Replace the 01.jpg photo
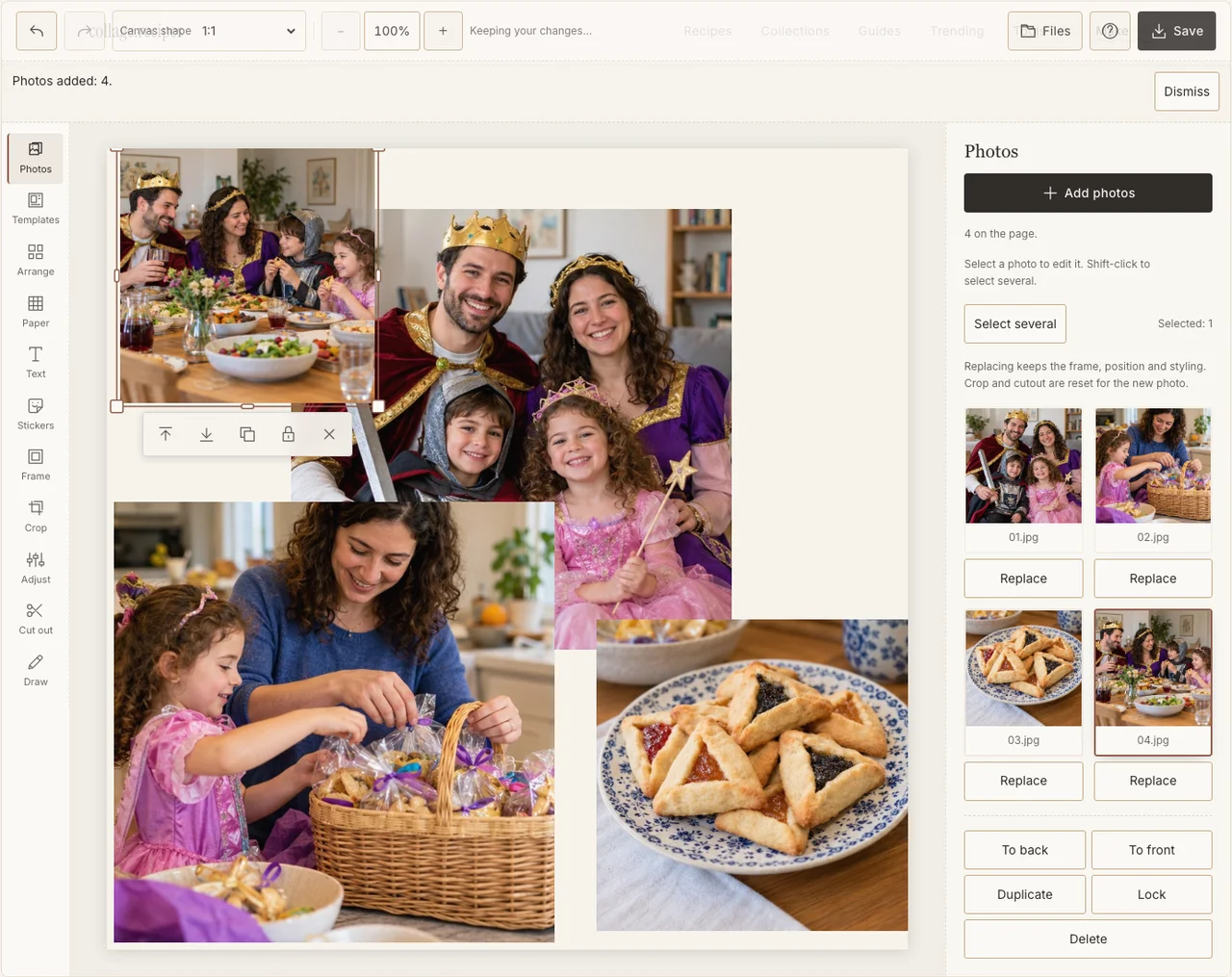 [x=1024, y=578]
